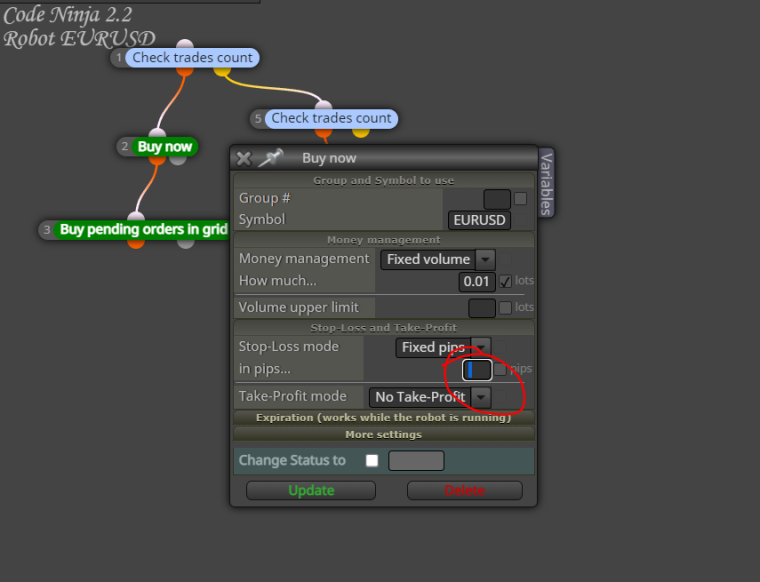Click orange output connector of Buy pending orders
The width and height of the screenshot is (760, 582).
[136, 243]
